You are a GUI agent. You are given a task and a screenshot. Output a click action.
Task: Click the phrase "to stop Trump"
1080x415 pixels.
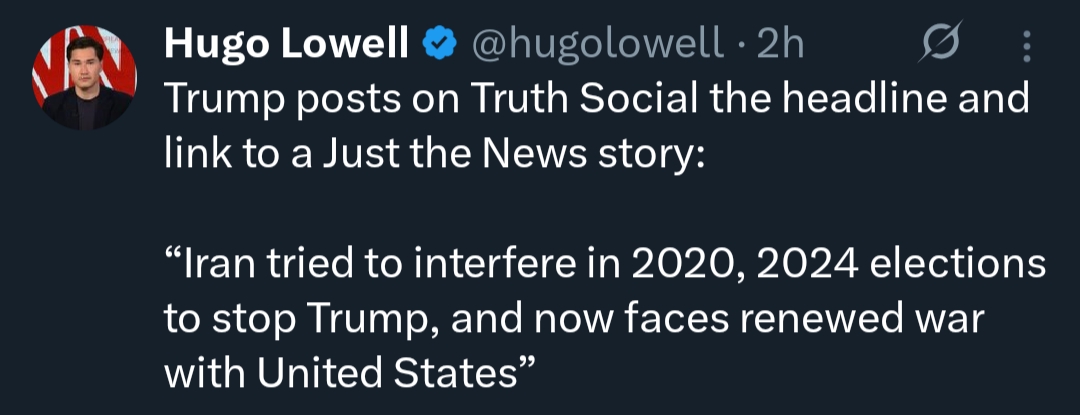click(x=286, y=320)
